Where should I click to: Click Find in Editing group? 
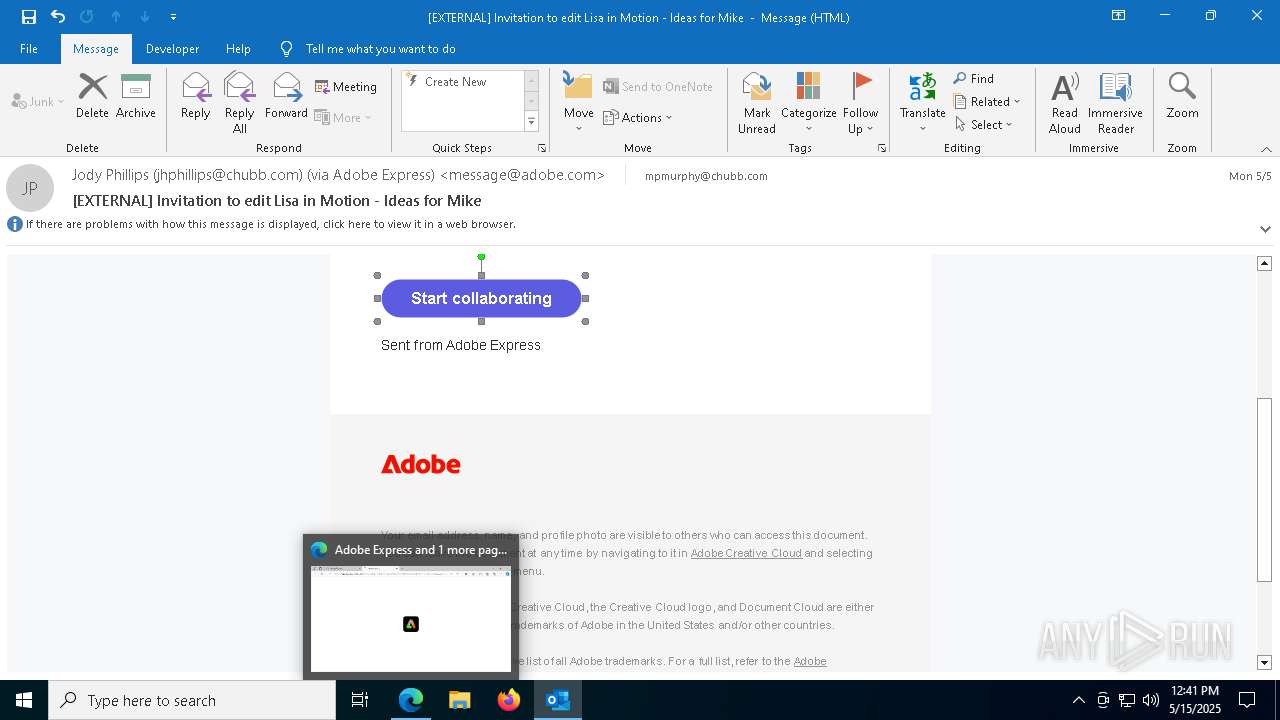[x=974, y=79]
